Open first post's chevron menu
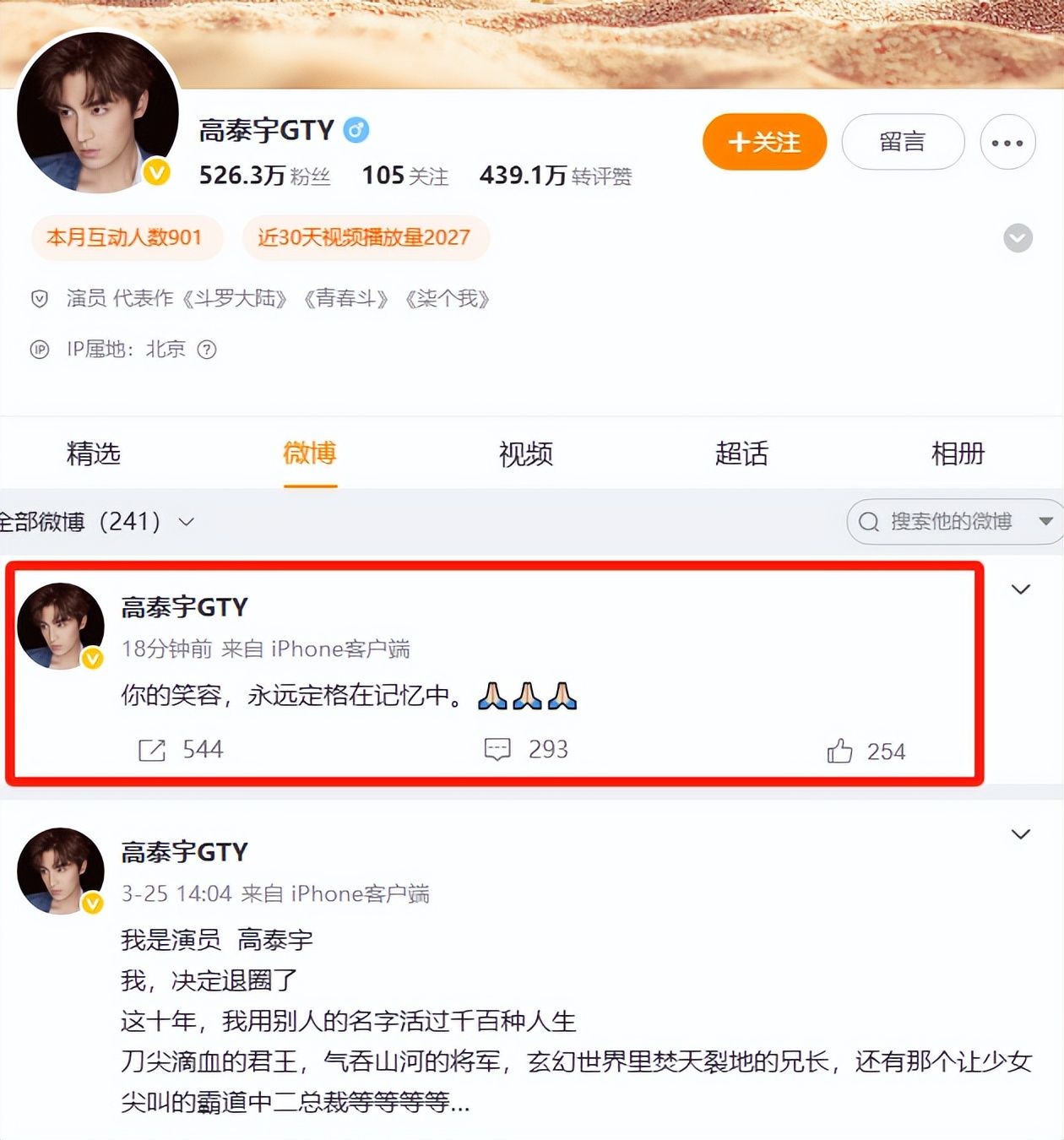 click(x=1021, y=589)
